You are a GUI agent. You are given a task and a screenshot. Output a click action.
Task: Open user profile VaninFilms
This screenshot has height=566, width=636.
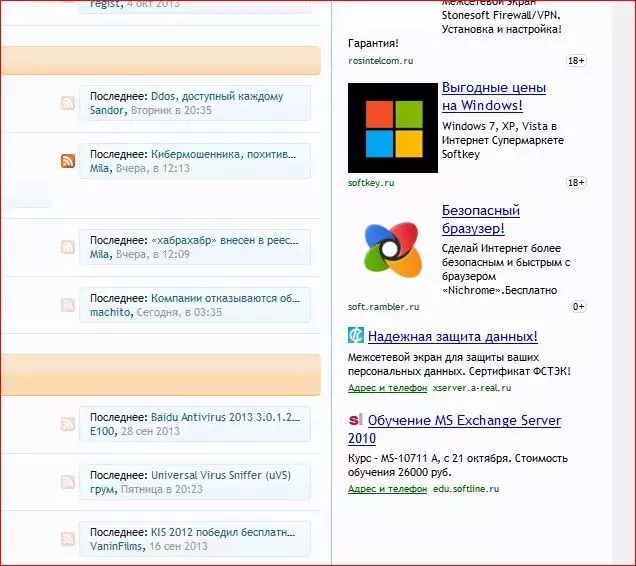click(x=116, y=546)
